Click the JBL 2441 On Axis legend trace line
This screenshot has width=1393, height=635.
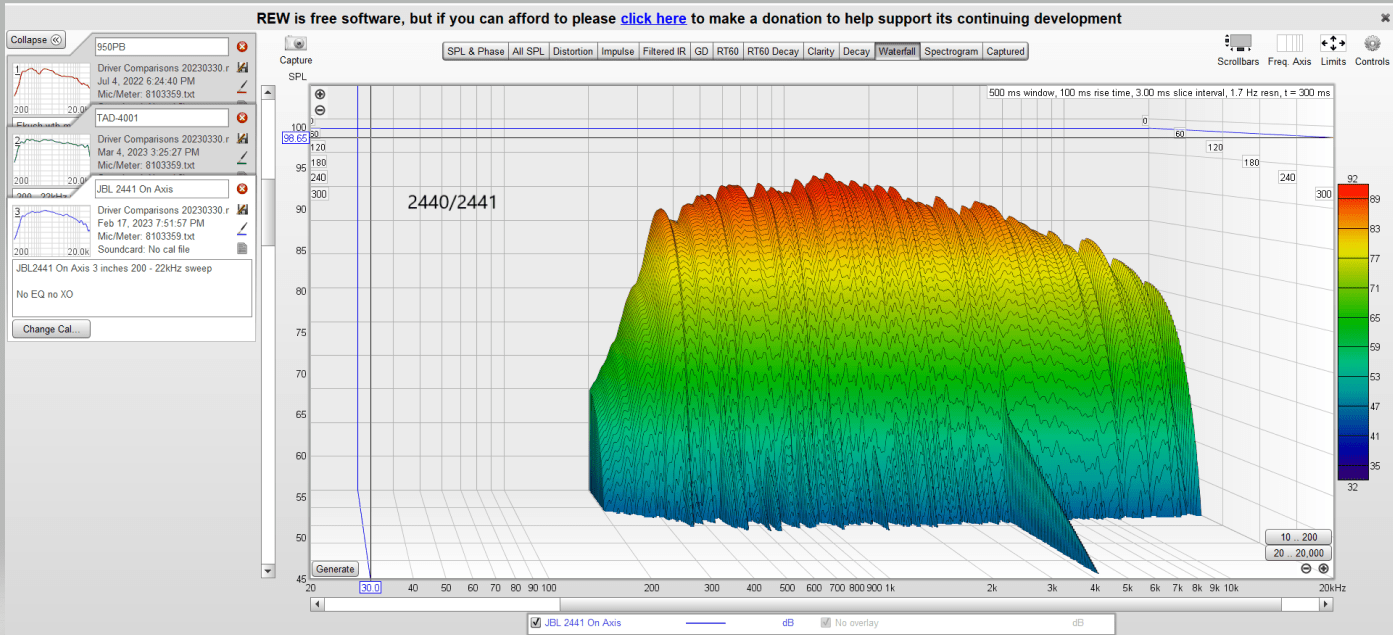click(705, 623)
